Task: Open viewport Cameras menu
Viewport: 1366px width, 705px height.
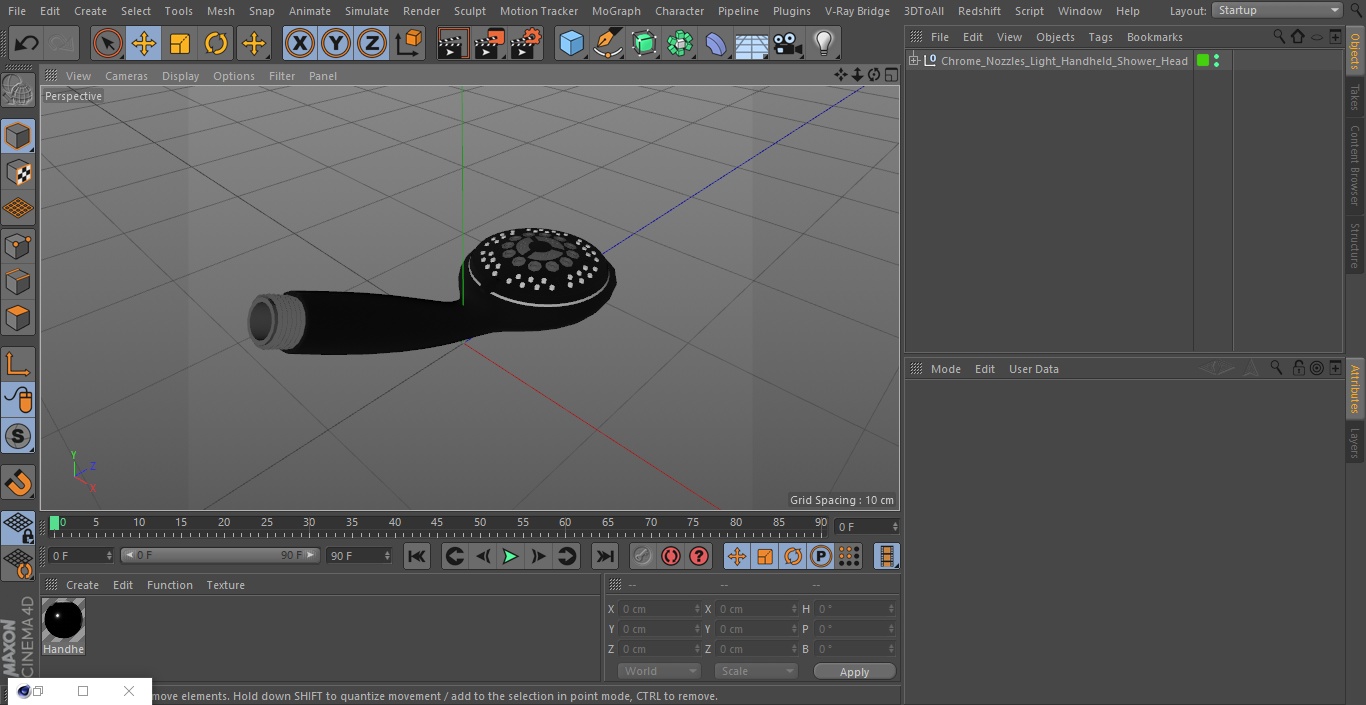Action: [x=126, y=76]
